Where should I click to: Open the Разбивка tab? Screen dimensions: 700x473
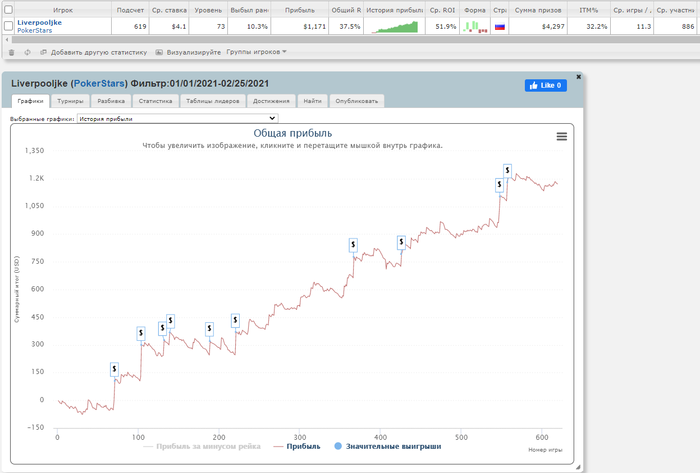[111, 101]
